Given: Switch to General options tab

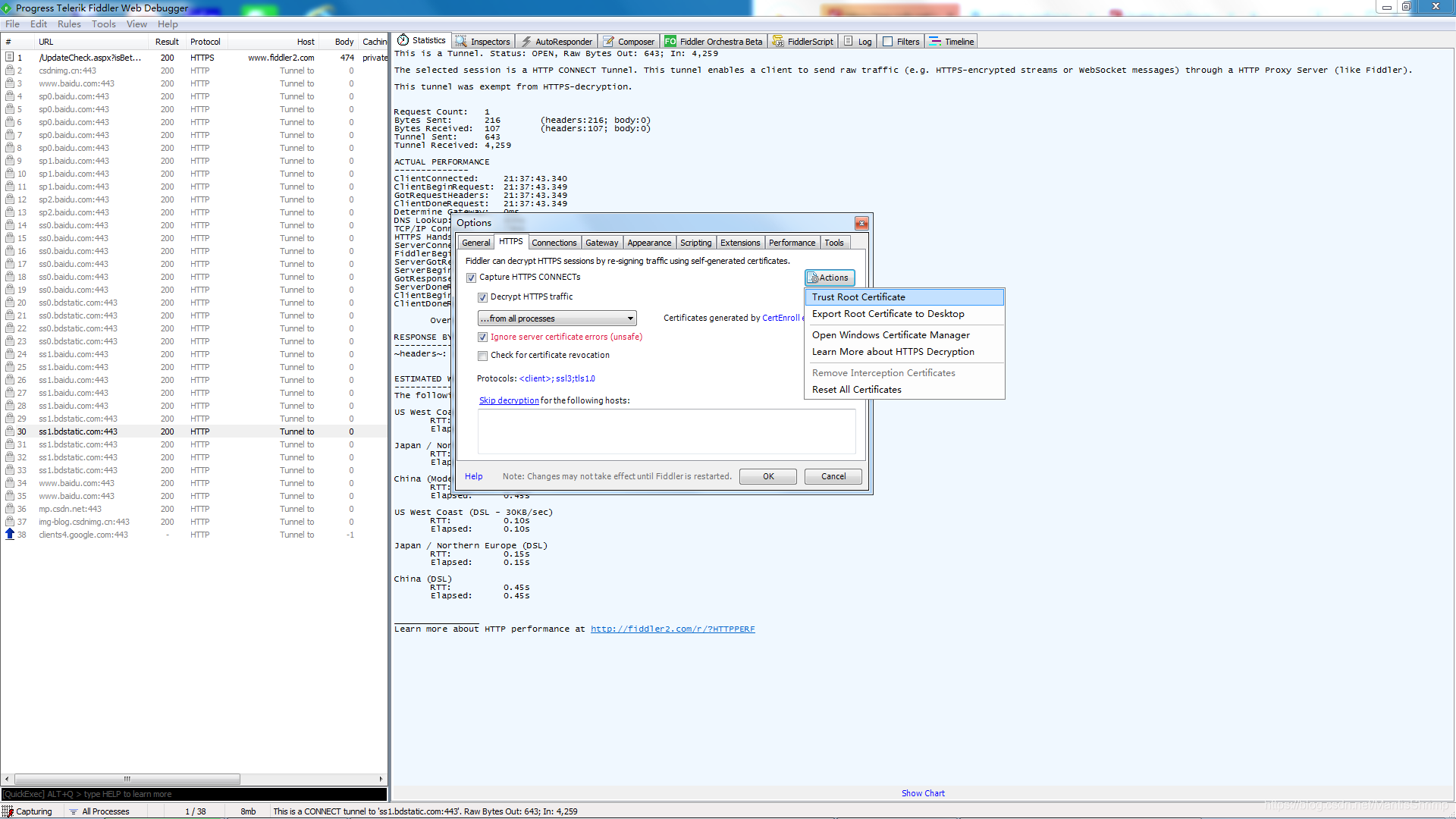Looking at the screenshot, I should (476, 243).
